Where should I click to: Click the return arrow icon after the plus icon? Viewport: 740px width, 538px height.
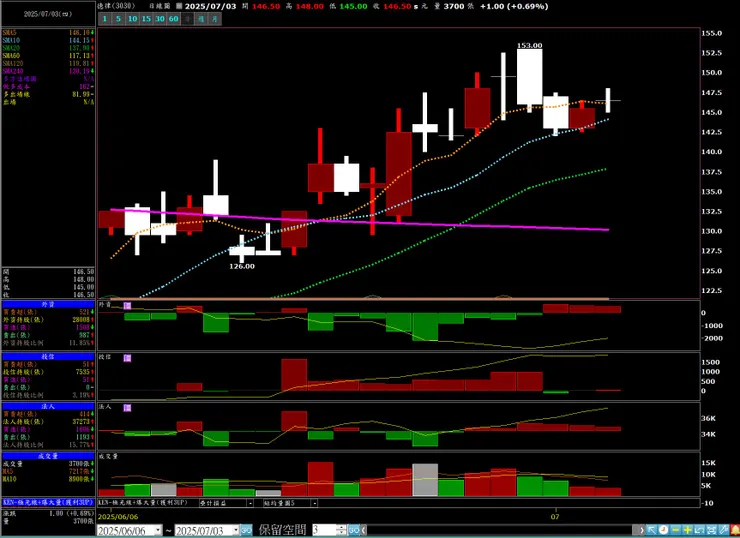pos(699,530)
